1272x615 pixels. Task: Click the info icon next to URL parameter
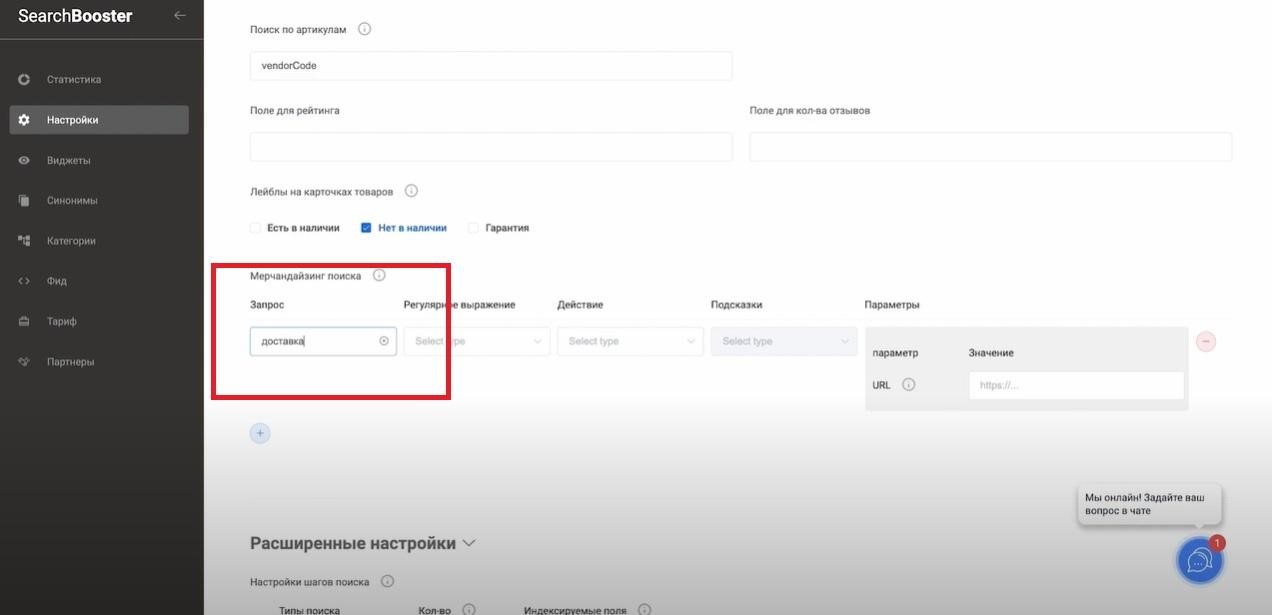click(x=908, y=385)
